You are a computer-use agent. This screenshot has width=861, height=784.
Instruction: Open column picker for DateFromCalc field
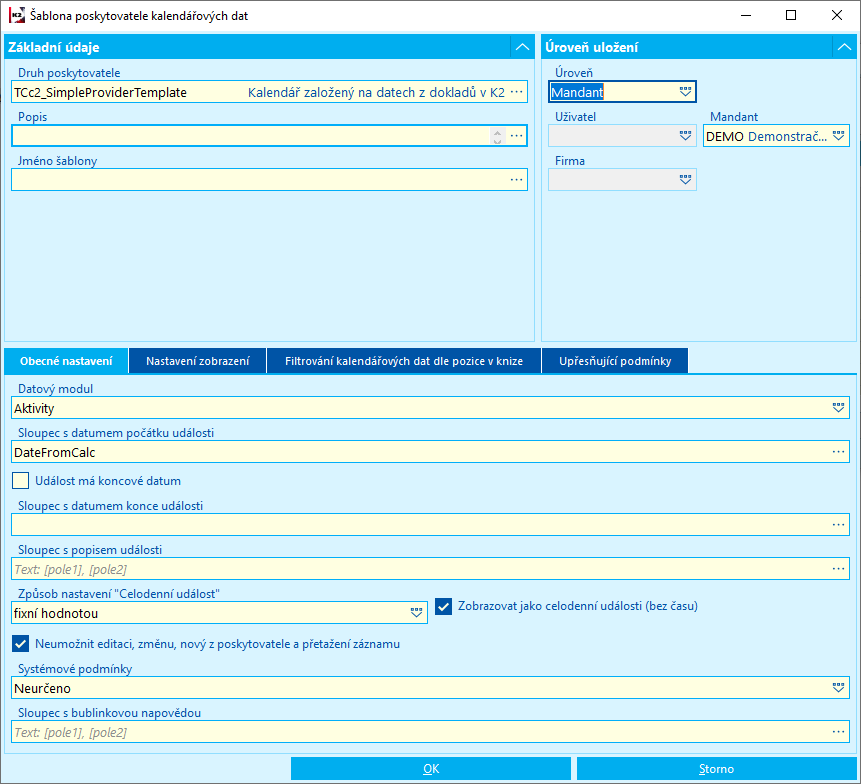[838, 452]
